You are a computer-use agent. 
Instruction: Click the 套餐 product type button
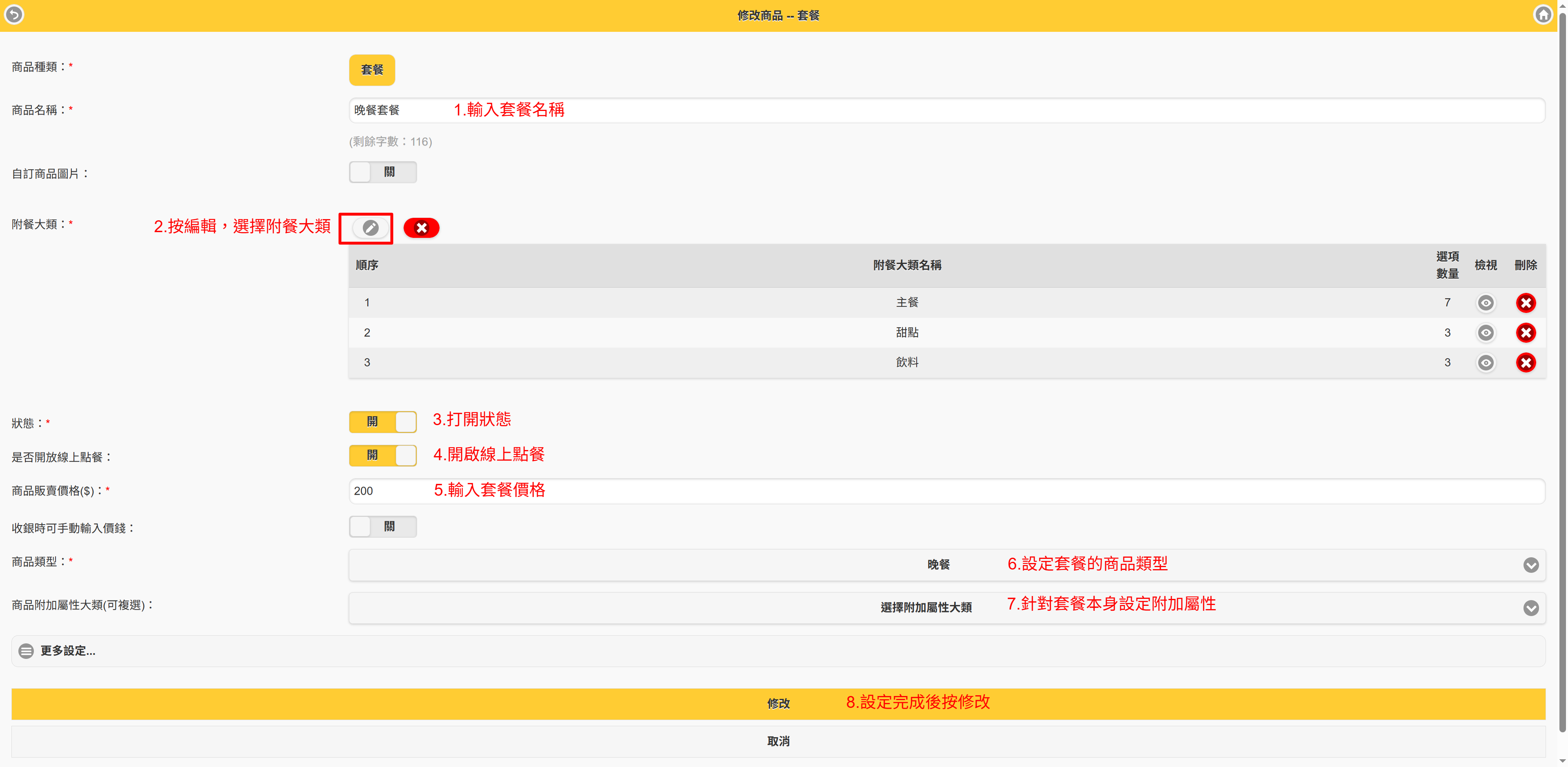point(372,70)
